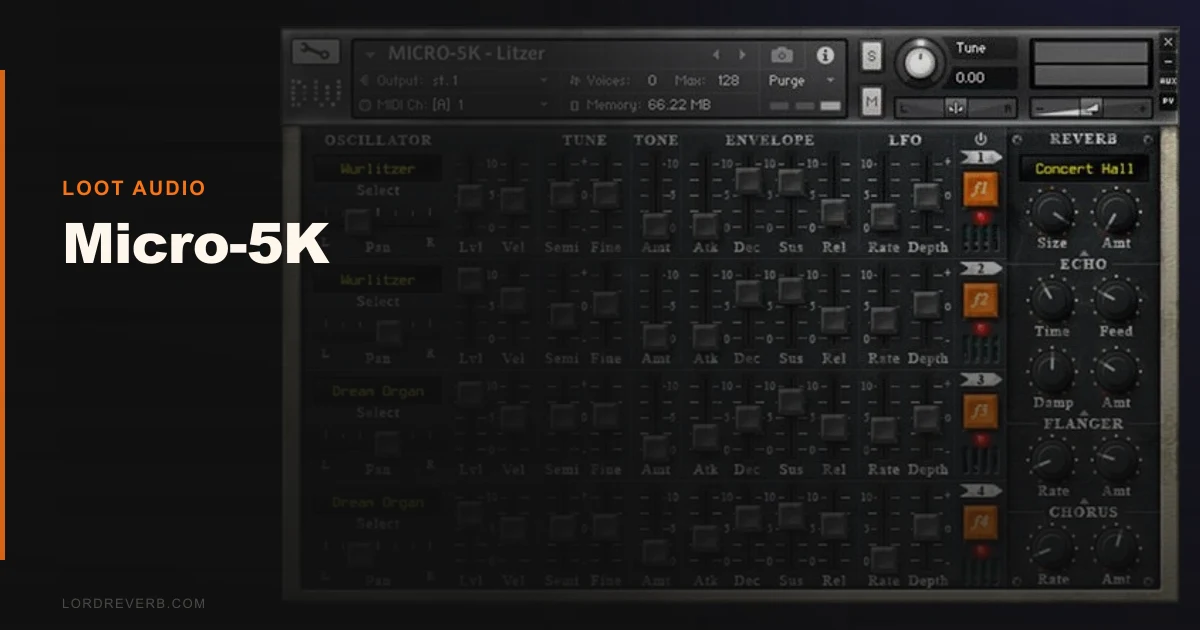Open the instrument info icon
The height and width of the screenshot is (630, 1200).
[x=825, y=55]
